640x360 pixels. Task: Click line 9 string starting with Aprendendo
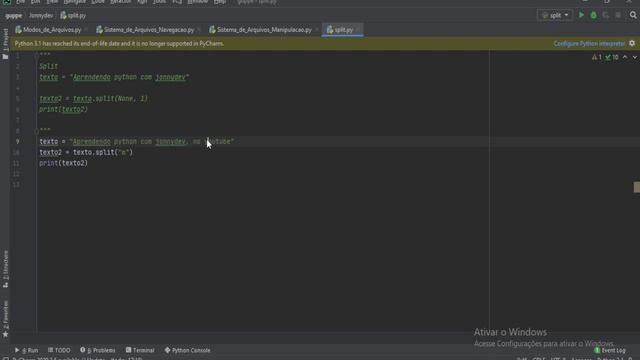tap(151, 142)
